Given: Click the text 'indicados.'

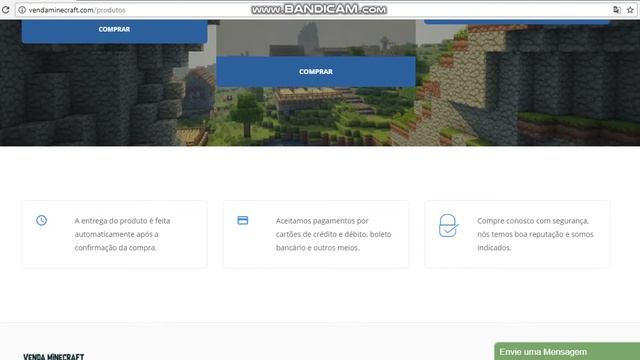Looking at the screenshot, I should tap(494, 248).
